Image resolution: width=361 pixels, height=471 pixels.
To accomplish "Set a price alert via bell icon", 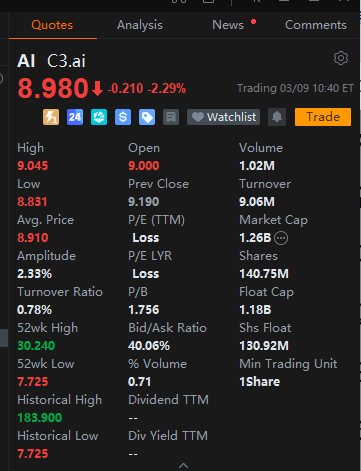I will [277, 117].
